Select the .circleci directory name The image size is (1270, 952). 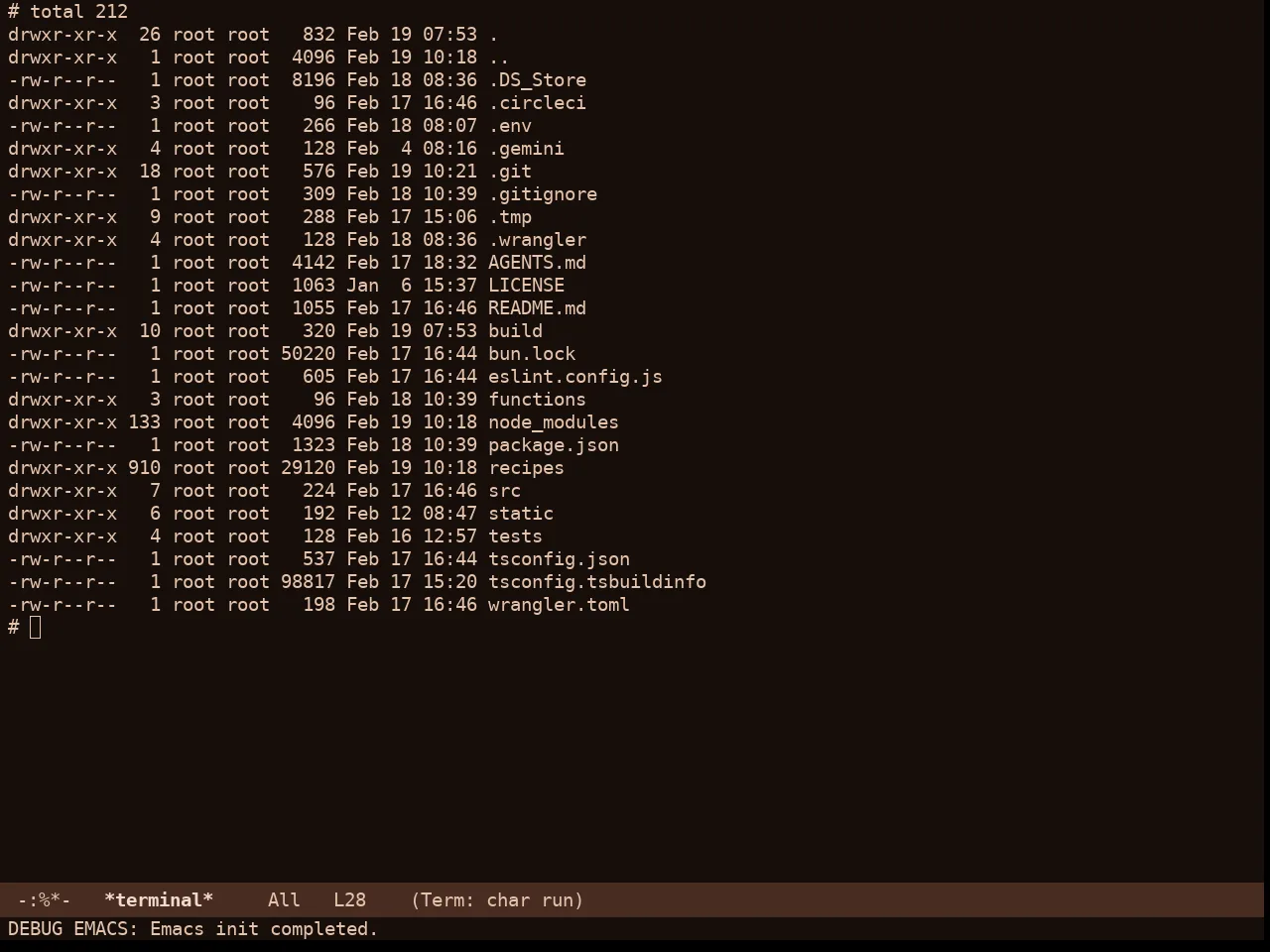537,103
